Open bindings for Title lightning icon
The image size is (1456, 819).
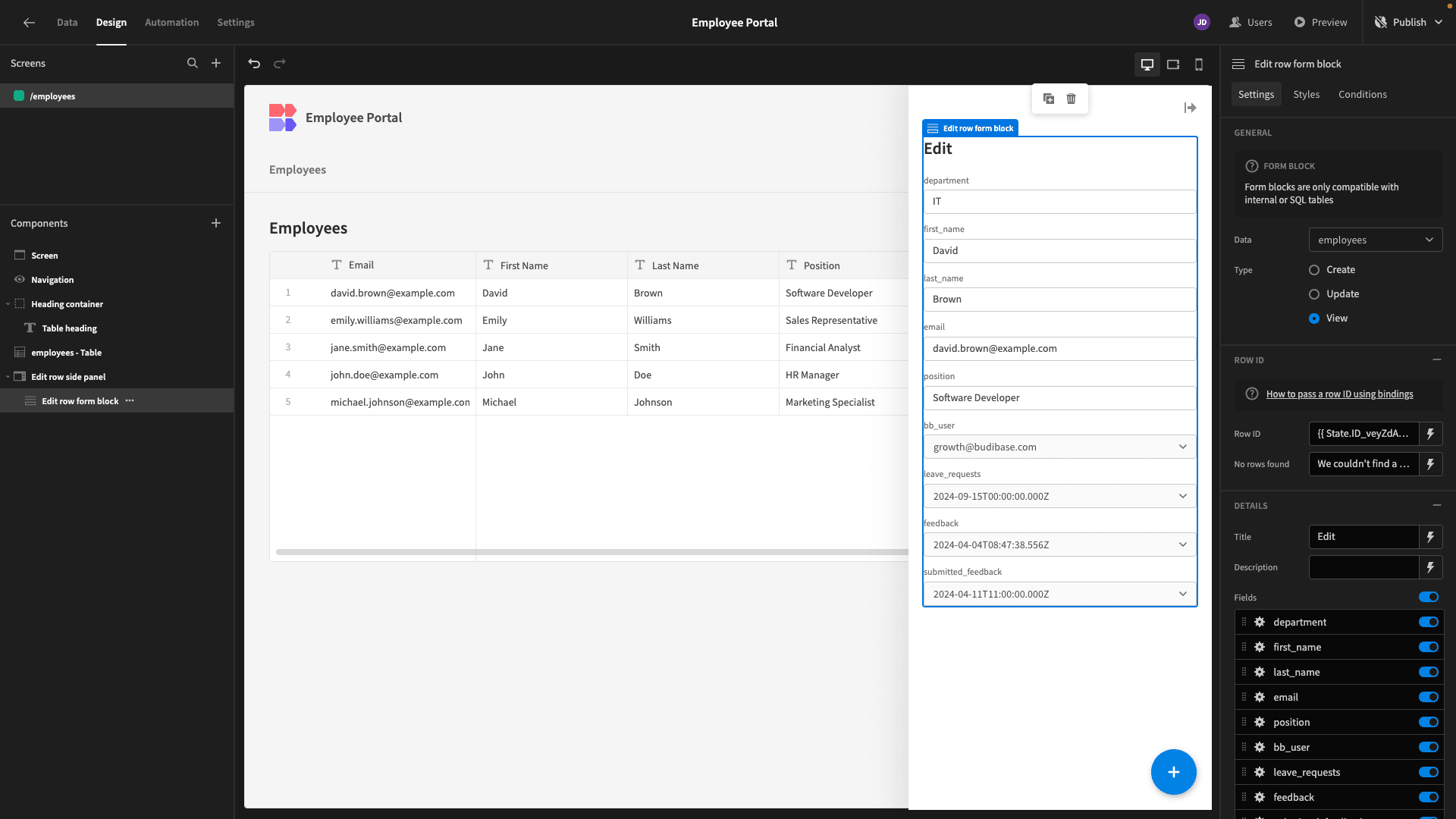pyautogui.click(x=1431, y=537)
